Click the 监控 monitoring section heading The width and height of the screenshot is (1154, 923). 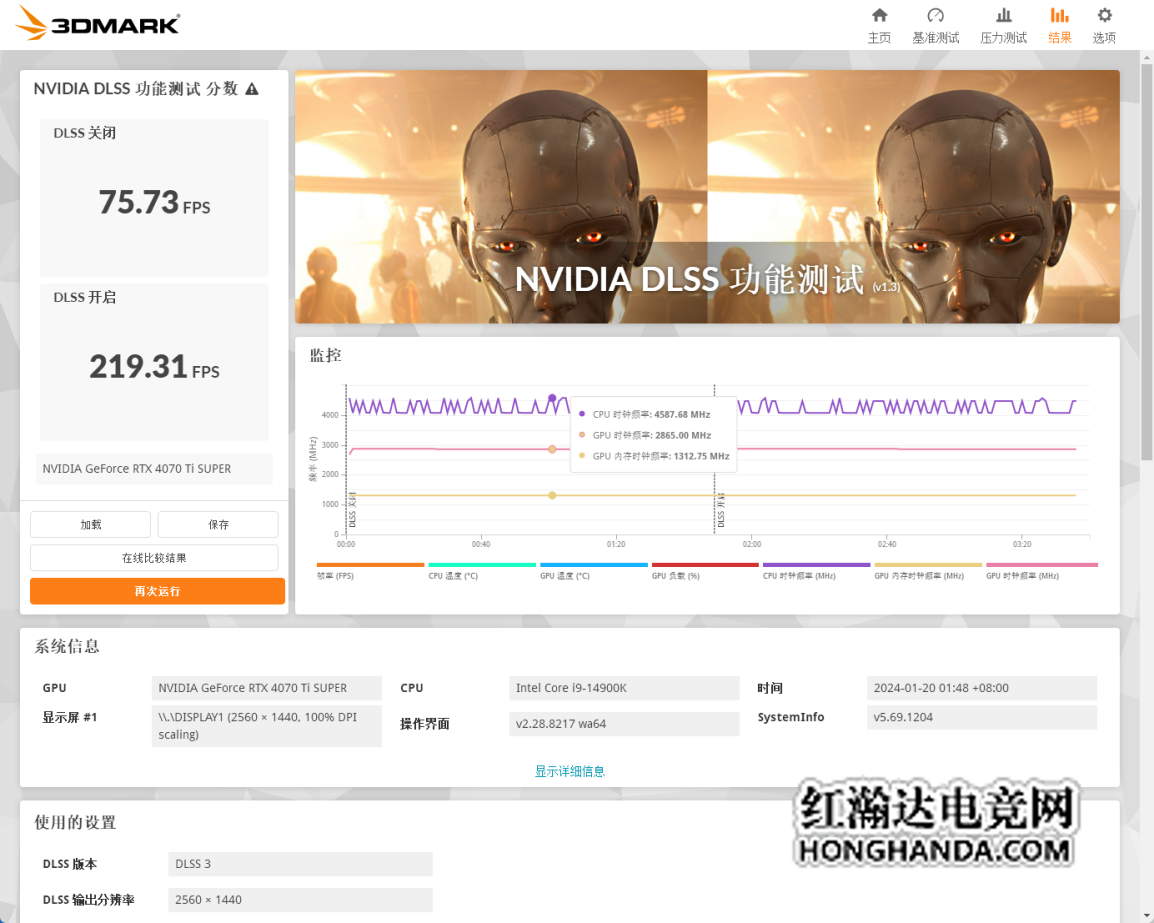click(x=325, y=356)
